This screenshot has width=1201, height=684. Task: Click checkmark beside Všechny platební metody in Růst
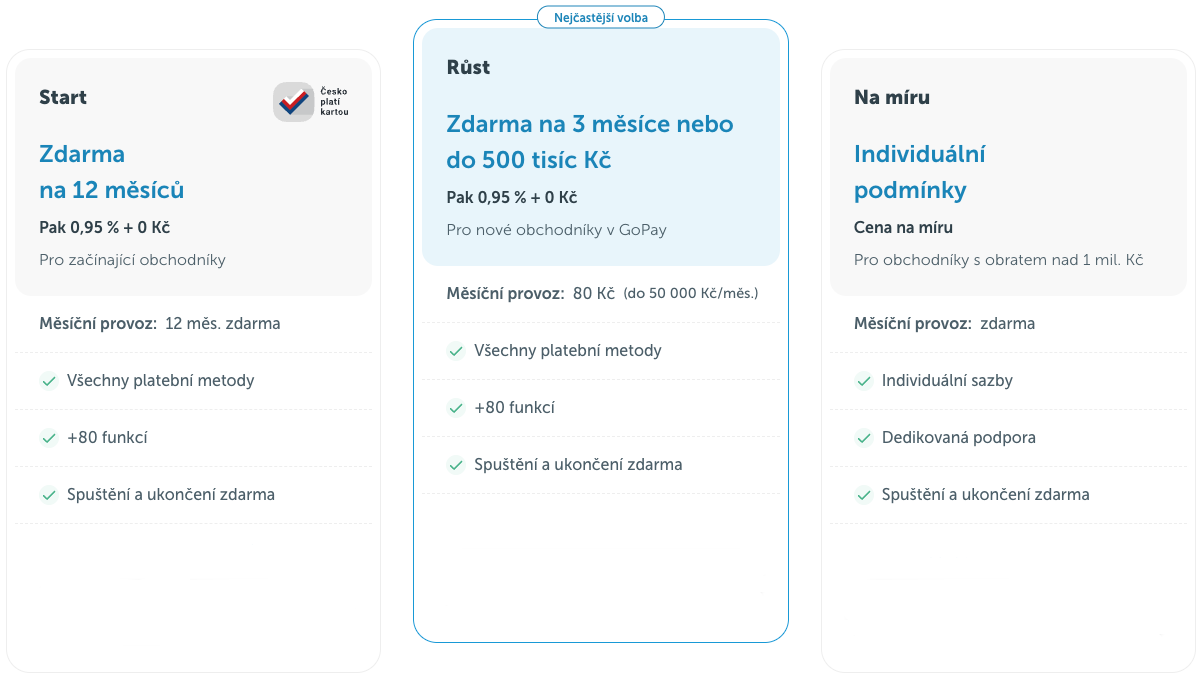tap(456, 351)
